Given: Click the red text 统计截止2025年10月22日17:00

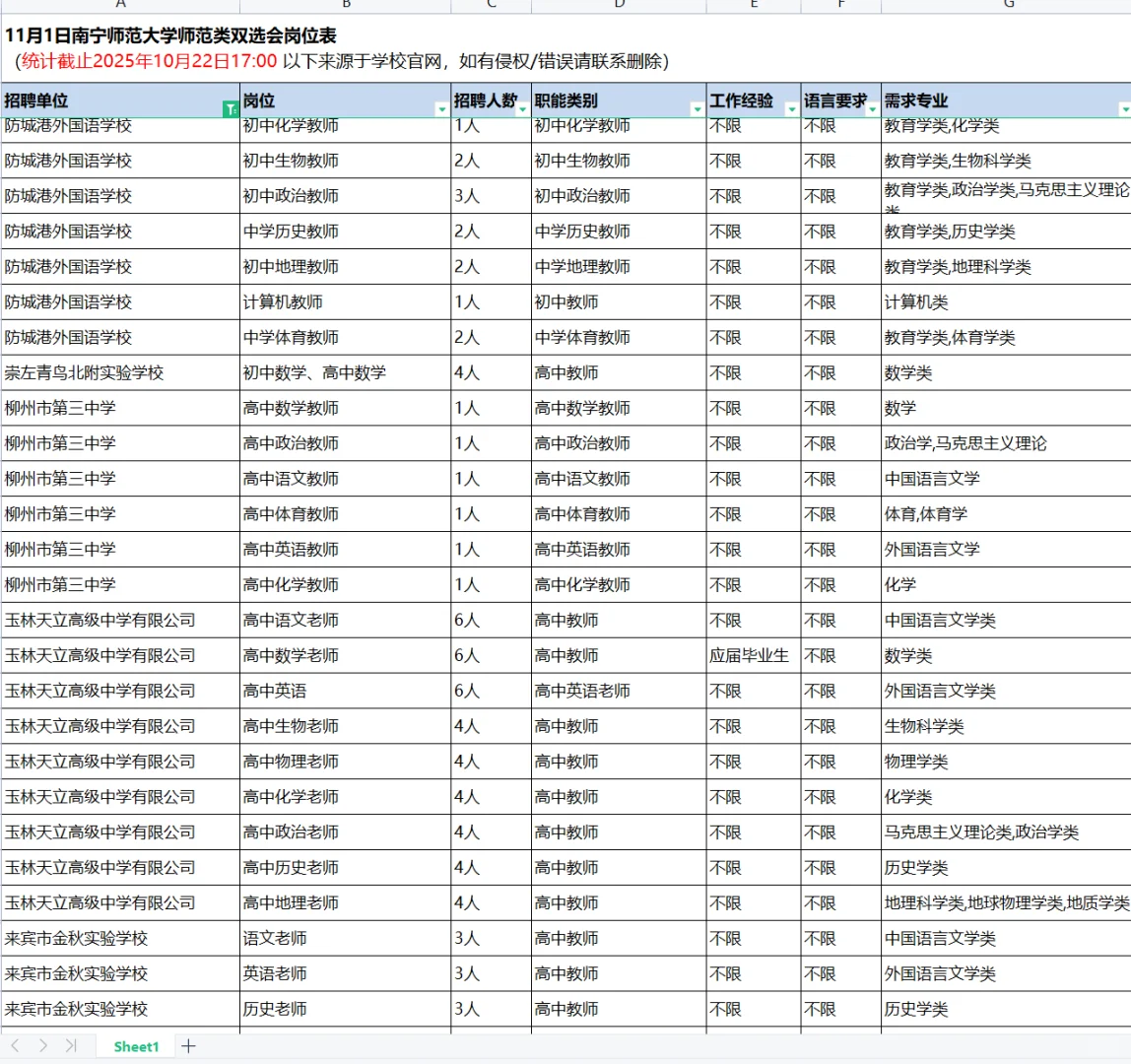Looking at the screenshot, I should 150,61.
